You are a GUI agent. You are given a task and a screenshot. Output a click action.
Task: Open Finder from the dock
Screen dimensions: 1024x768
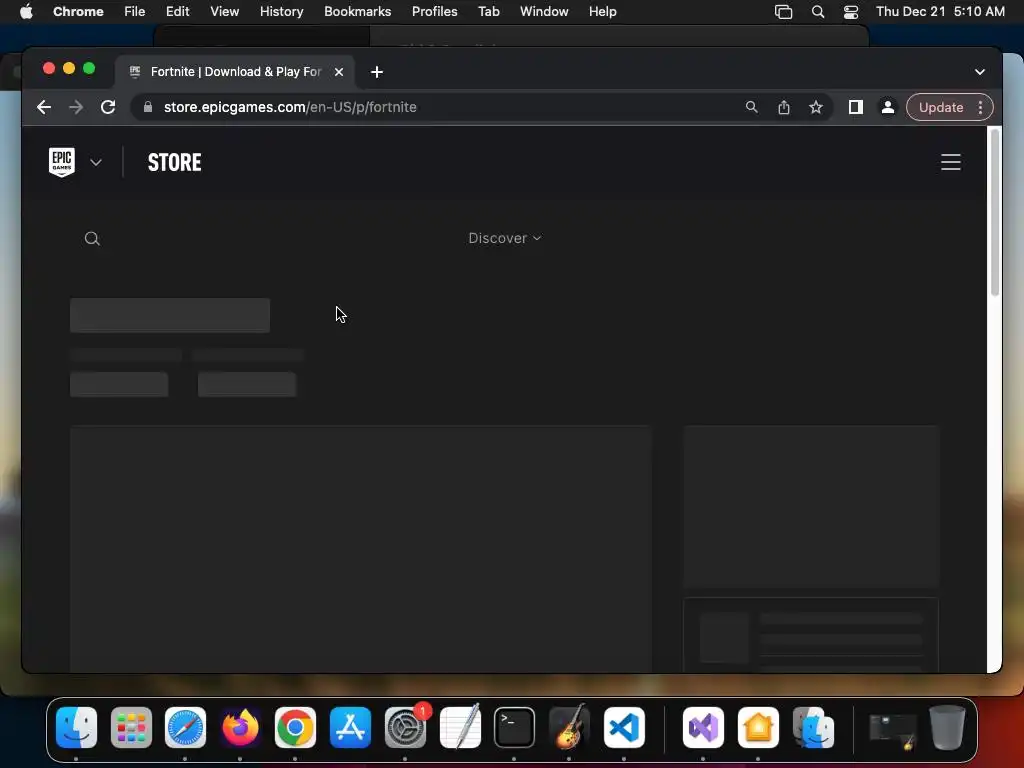tap(76, 728)
